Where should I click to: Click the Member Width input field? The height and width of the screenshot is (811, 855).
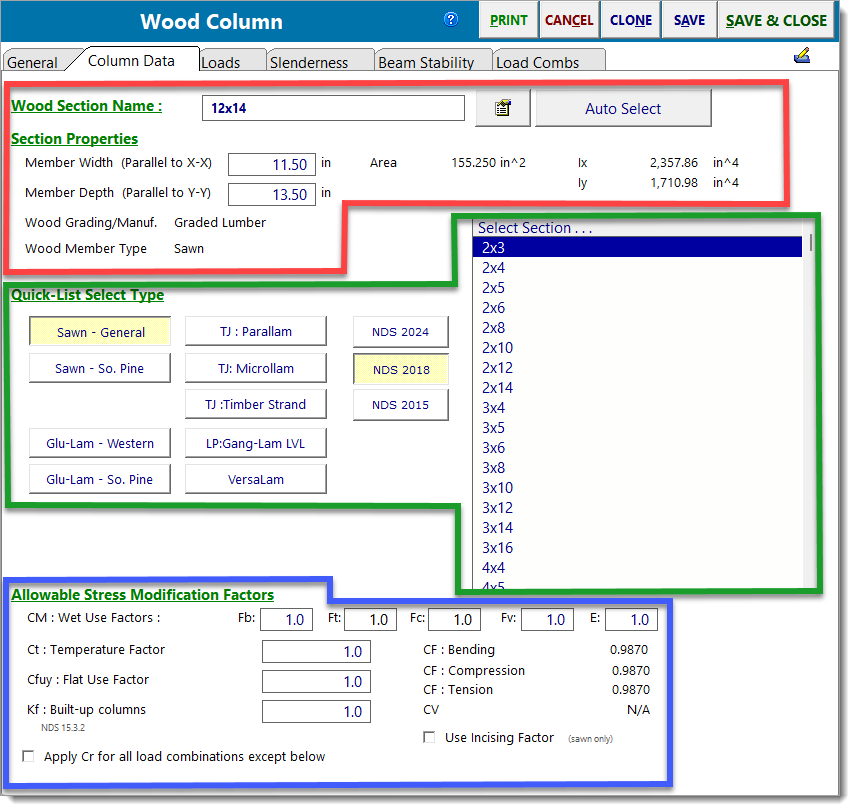(x=271, y=163)
